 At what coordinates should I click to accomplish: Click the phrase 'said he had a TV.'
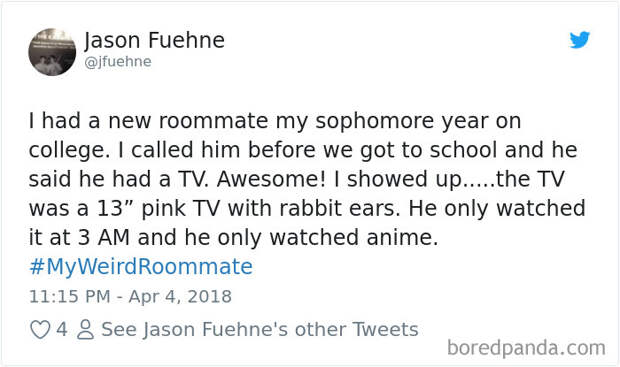[x=118, y=179]
